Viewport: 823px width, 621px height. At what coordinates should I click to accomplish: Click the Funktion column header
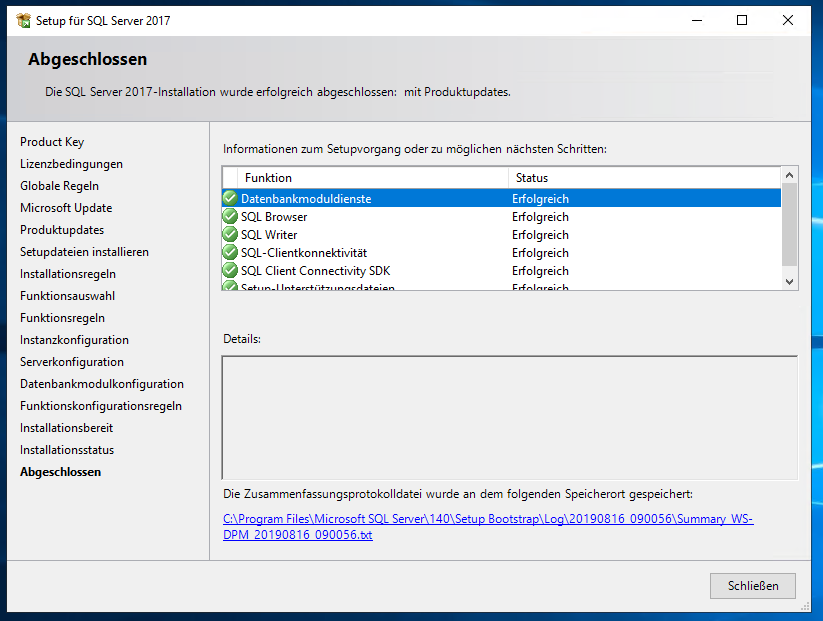coord(373,178)
